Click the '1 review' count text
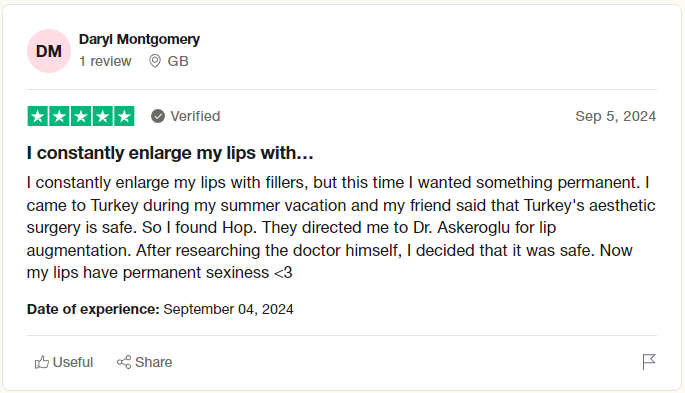685x393 pixels. (x=105, y=61)
